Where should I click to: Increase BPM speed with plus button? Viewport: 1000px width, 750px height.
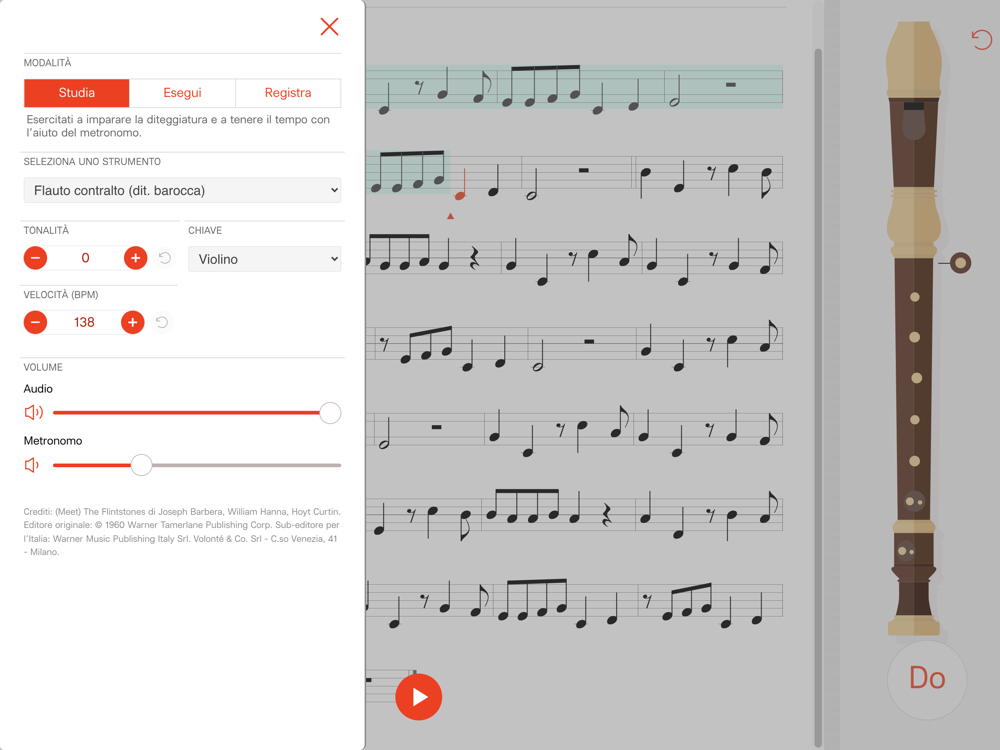[x=133, y=322]
